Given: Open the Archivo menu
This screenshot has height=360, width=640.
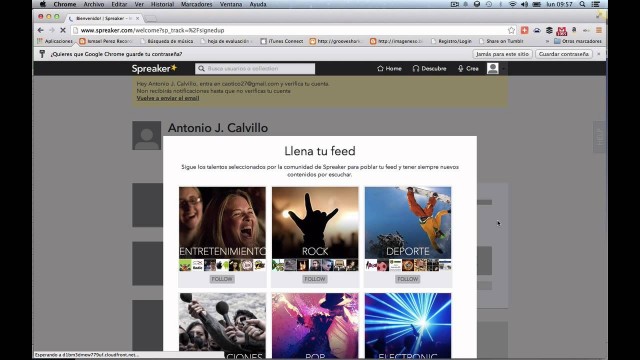Looking at the screenshot, I should coord(93,4).
